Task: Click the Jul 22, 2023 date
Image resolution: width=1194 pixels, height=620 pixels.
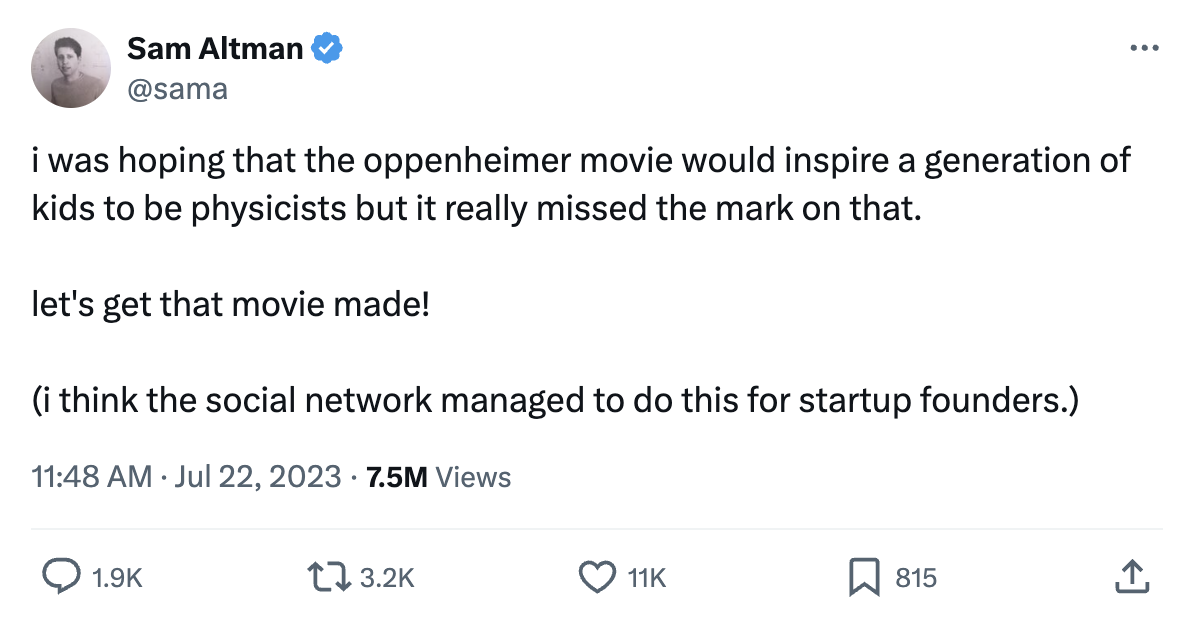Action: pos(257,477)
